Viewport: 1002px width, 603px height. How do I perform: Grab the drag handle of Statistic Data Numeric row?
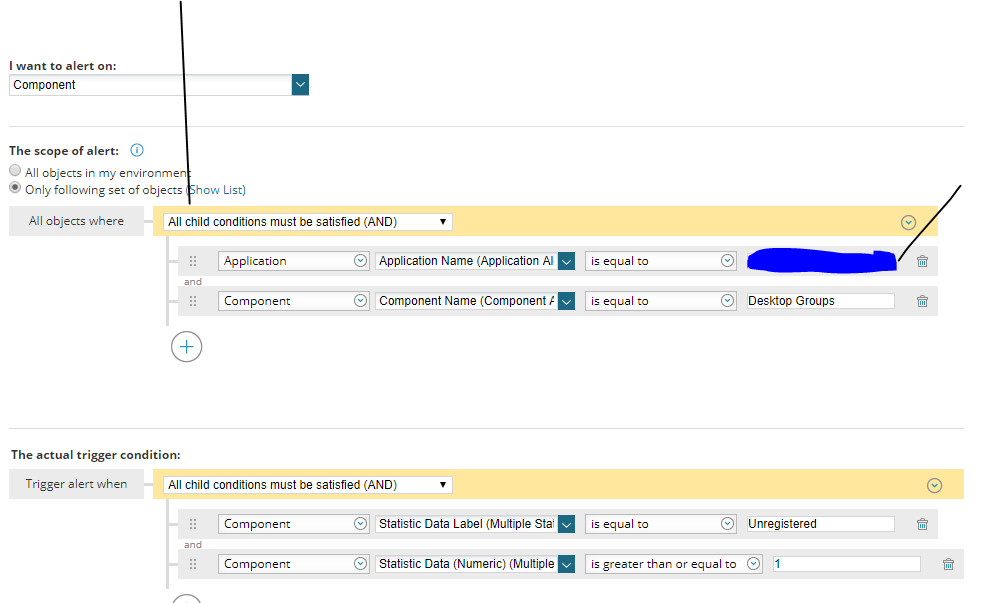pos(193,564)
